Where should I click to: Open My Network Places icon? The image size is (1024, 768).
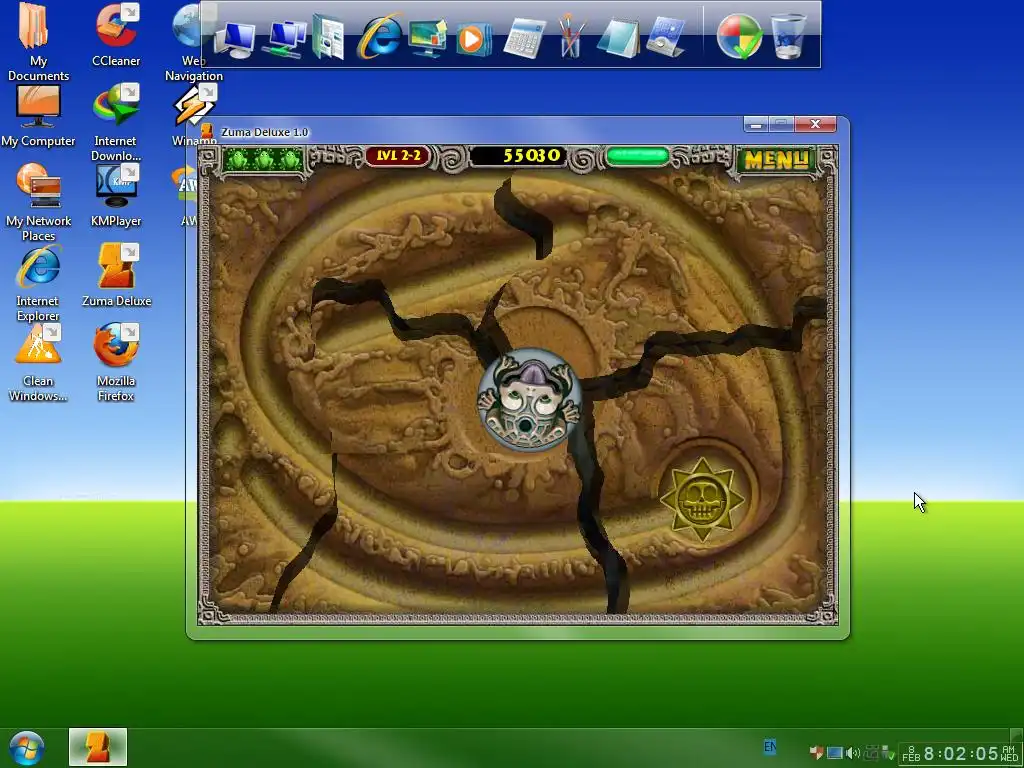click(38, 202)
